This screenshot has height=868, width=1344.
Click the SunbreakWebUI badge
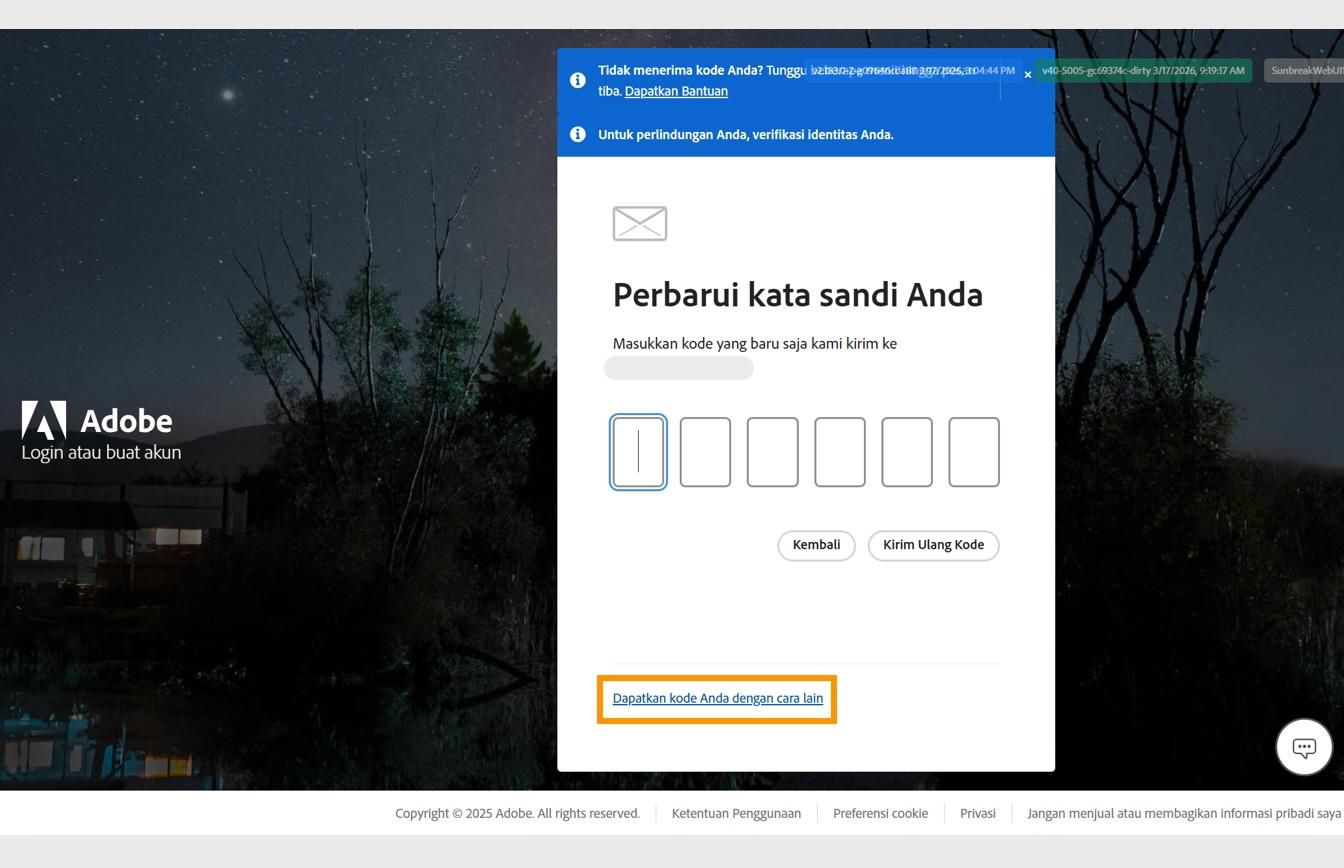coord(1304,71)
